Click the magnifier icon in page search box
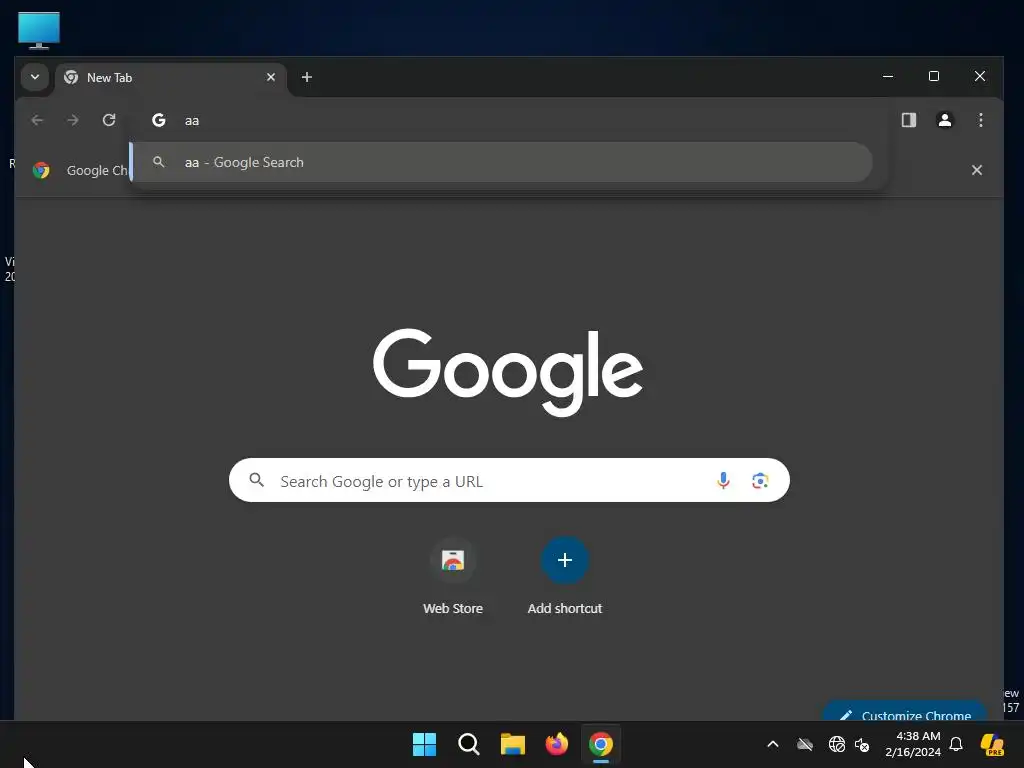The height and width of the screenshot is (768, 1024). pos(257,481)
